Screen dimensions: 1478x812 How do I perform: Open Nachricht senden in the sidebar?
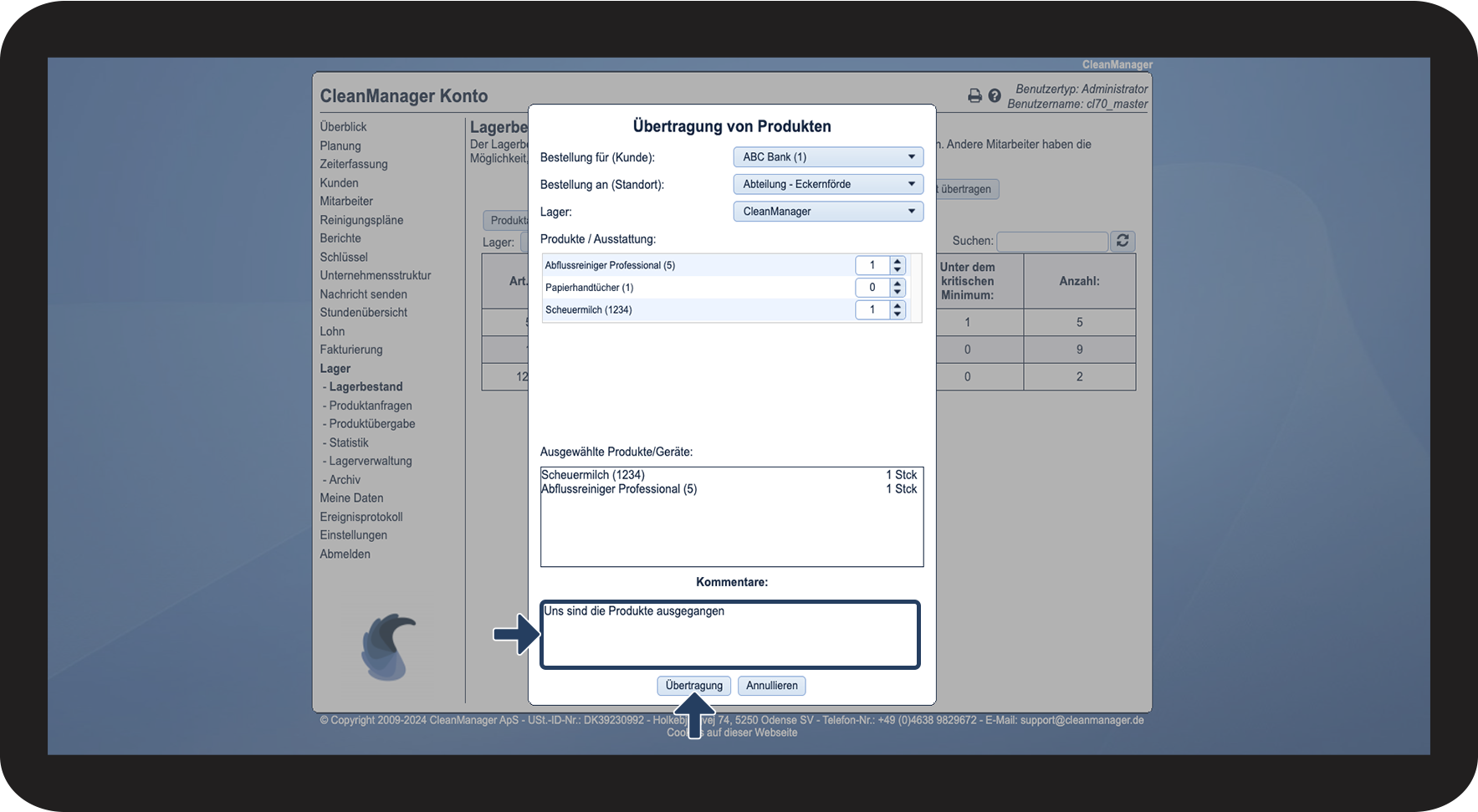pyautogui.click(x=364, y=294)
